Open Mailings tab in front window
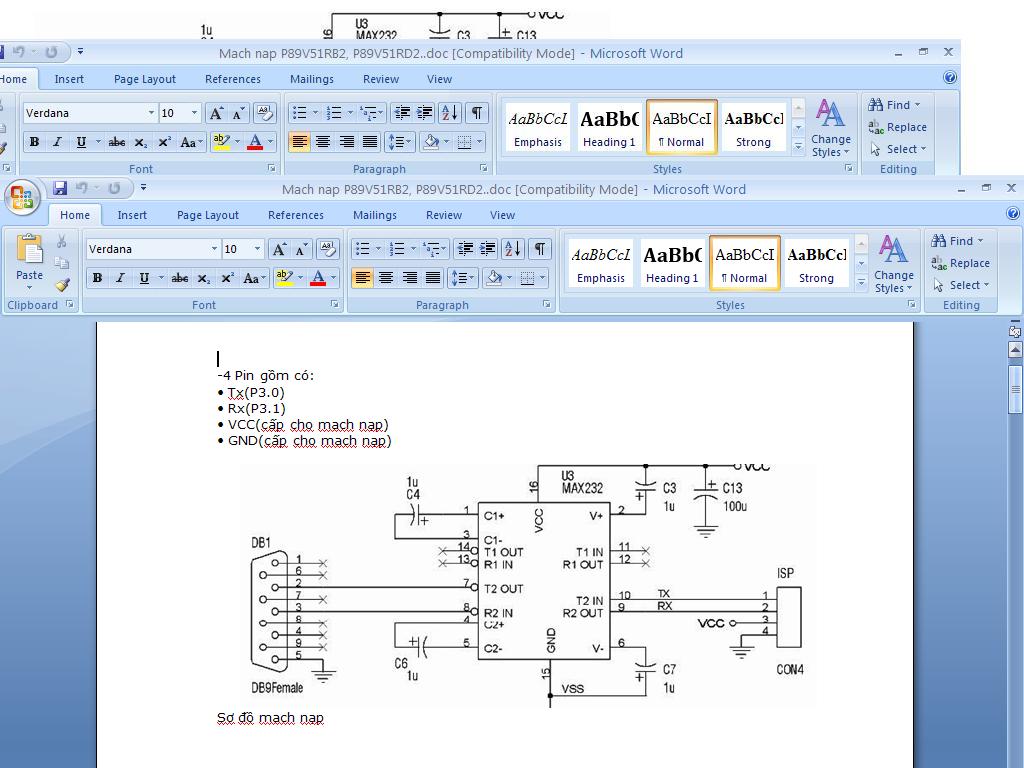This screenshot has width=1024, height=768. point(375,215)
